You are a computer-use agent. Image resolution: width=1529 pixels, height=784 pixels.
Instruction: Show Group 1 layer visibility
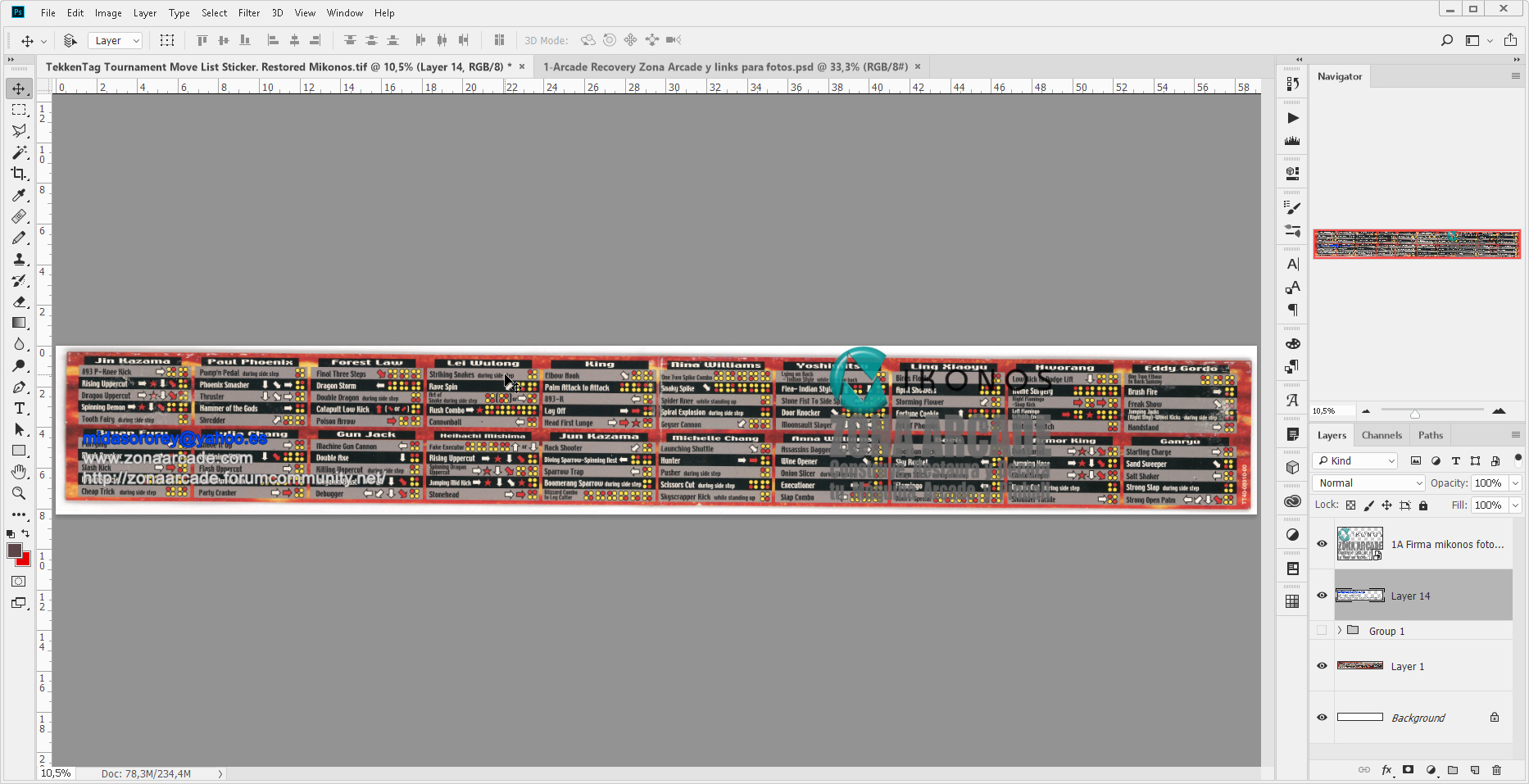point(1322,631)
